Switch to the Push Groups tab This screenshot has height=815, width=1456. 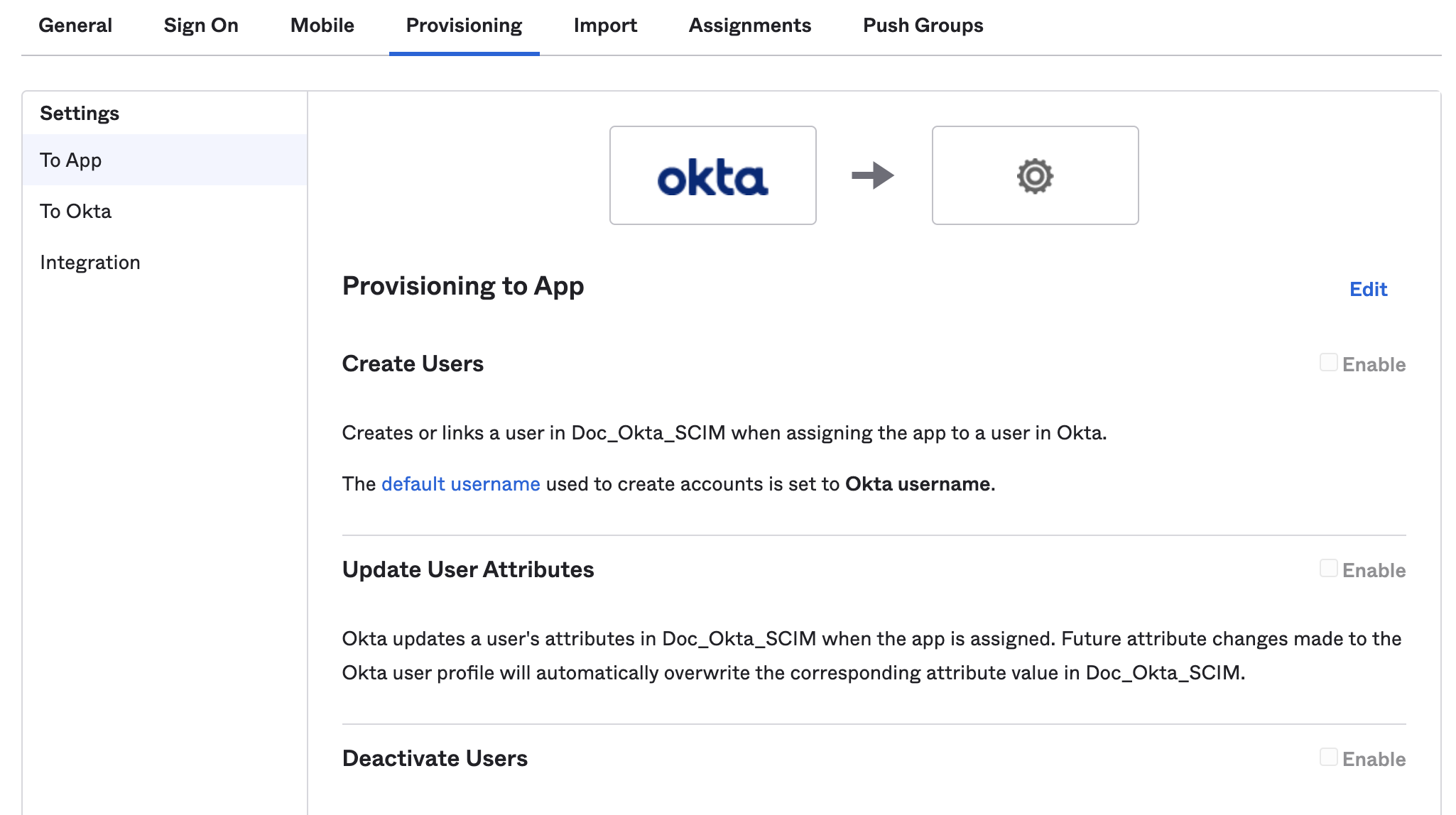click(923, 26)
